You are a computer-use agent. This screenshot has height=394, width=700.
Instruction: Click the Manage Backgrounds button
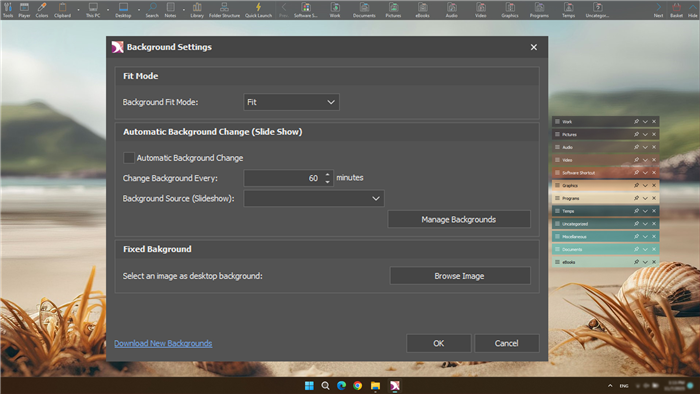[459, 220]
